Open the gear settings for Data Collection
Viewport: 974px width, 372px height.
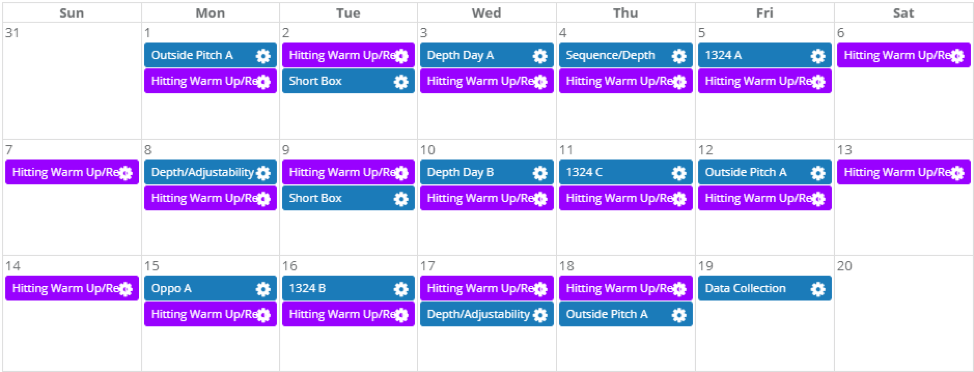818,289
